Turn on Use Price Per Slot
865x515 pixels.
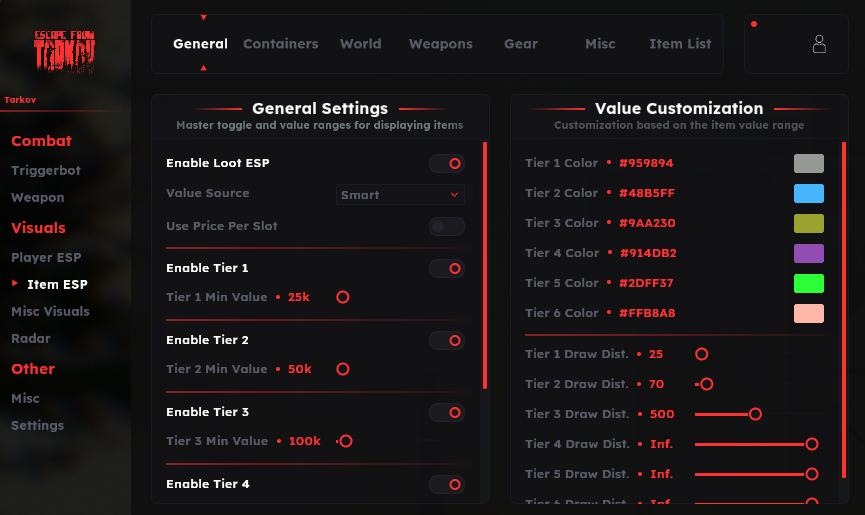tap(447, 227)
